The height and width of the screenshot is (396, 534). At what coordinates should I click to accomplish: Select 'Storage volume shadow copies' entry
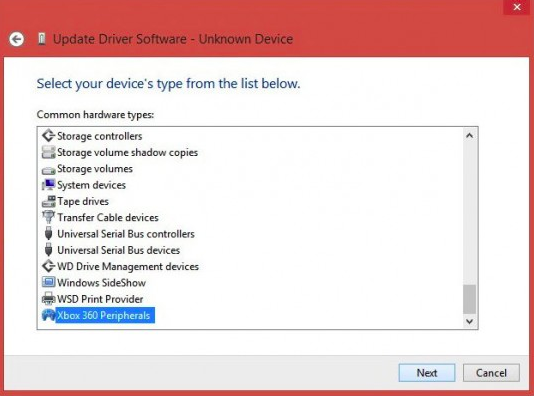(x=127, y=153)
